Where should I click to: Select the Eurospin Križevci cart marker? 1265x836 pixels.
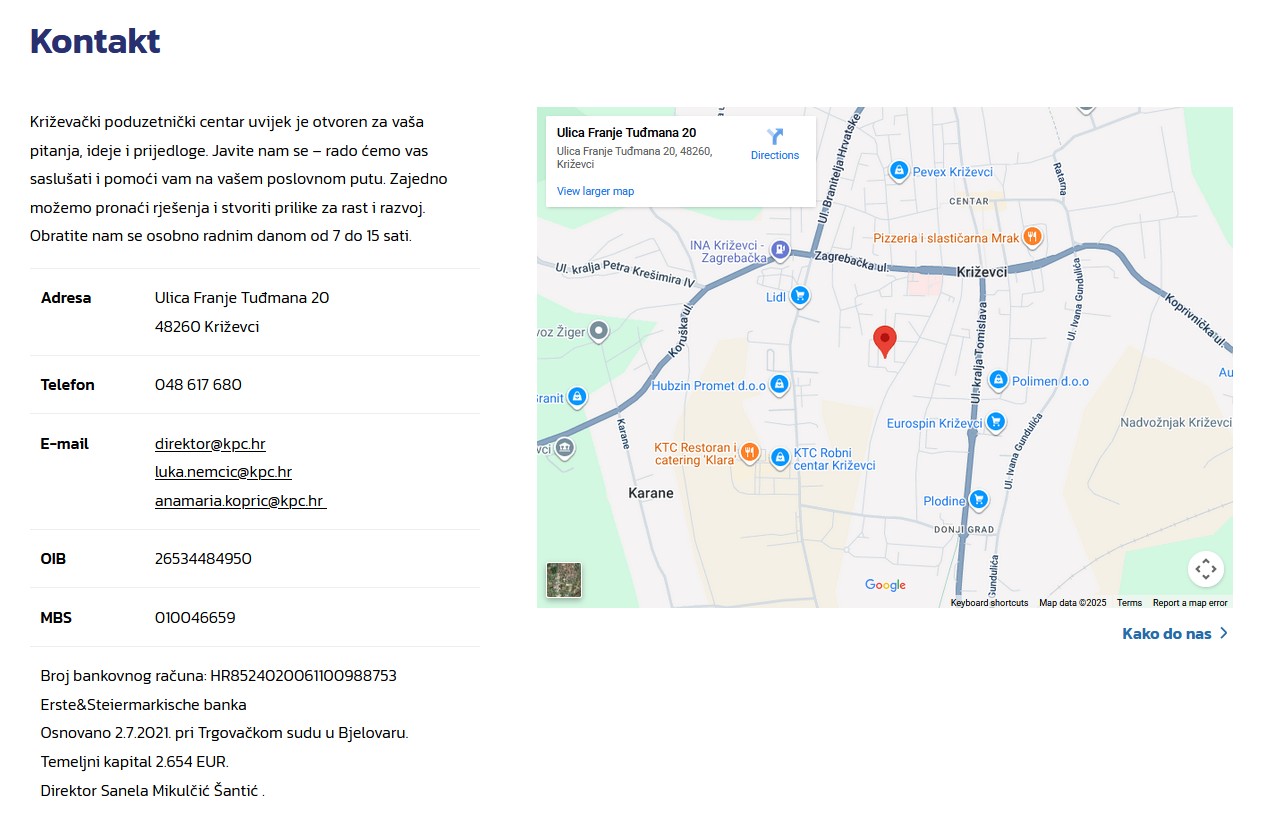[995, 423]
